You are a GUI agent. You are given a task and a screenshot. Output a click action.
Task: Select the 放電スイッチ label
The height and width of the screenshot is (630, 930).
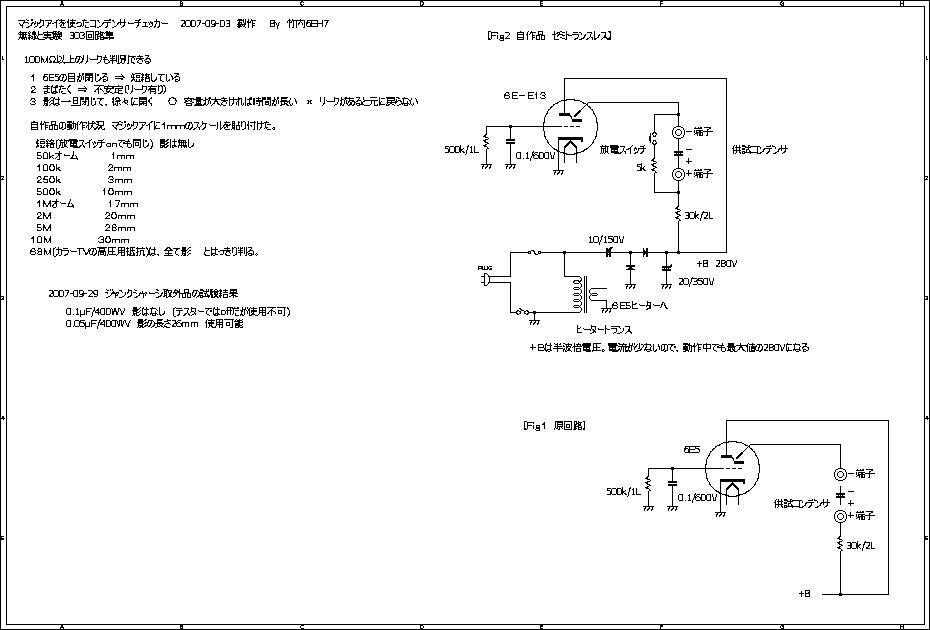pos(623,149)
